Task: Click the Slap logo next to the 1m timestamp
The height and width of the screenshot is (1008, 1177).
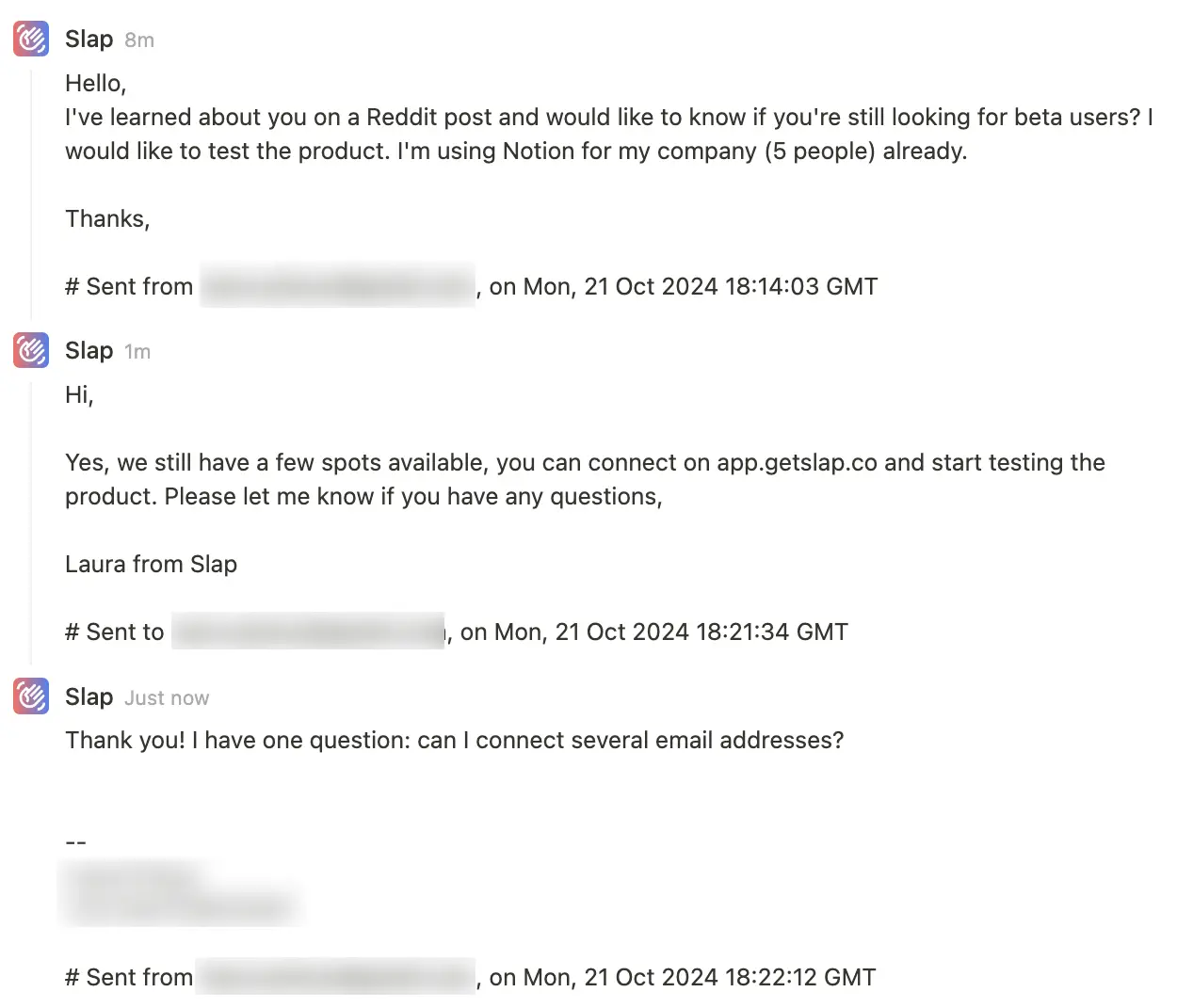Action: (29, 350)
